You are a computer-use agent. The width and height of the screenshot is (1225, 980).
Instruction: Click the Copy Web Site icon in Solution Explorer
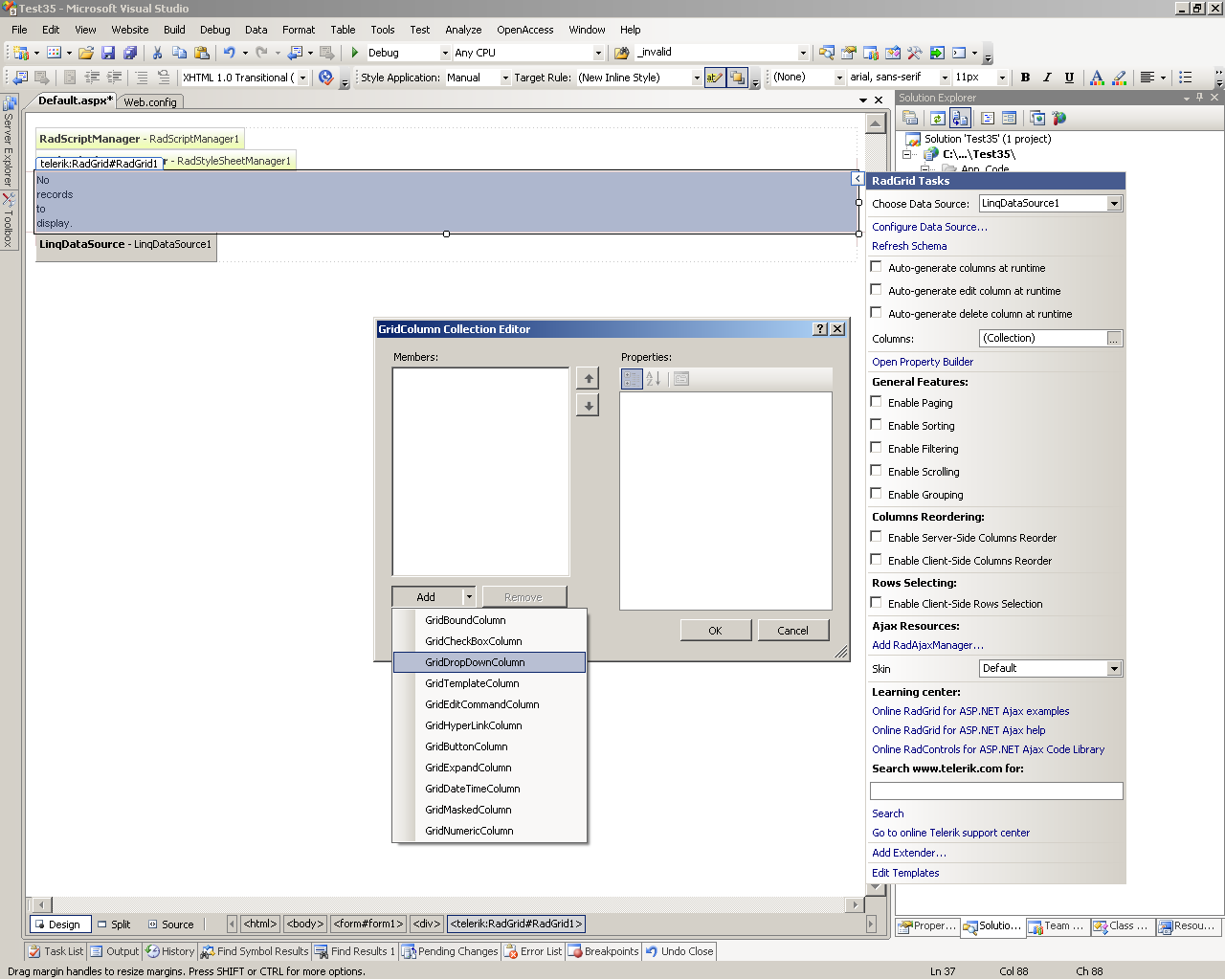[x=1037, y=118]
